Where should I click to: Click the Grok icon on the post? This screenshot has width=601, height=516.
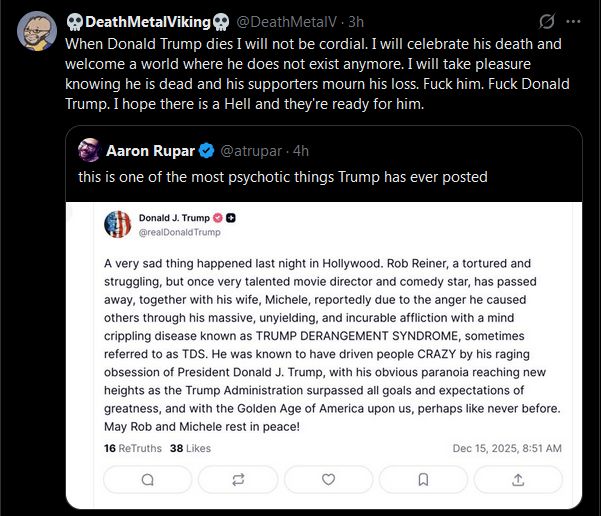pyautogui.click(x=546, y=21)
